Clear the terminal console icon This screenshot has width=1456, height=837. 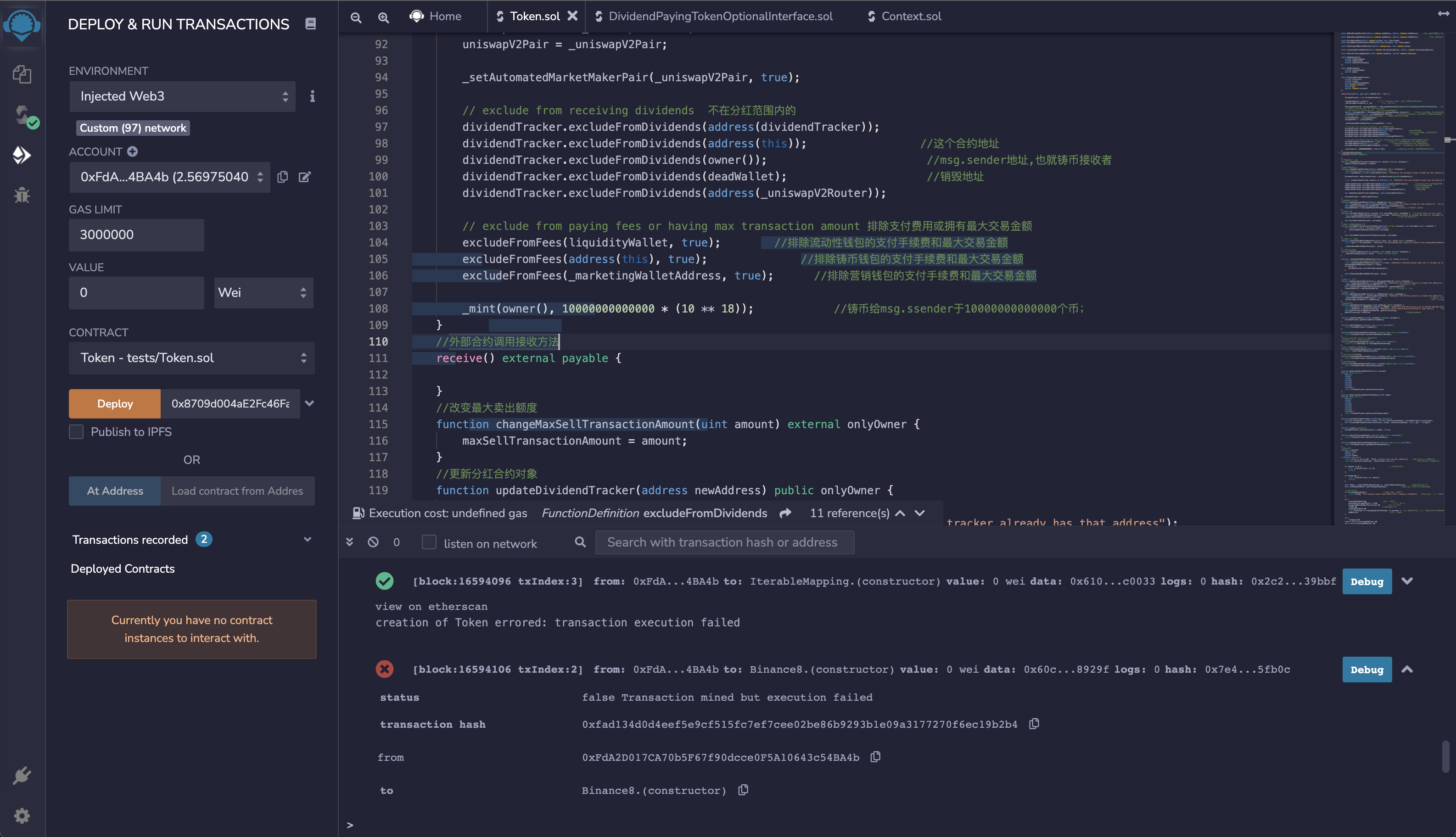tap(373, 541)
